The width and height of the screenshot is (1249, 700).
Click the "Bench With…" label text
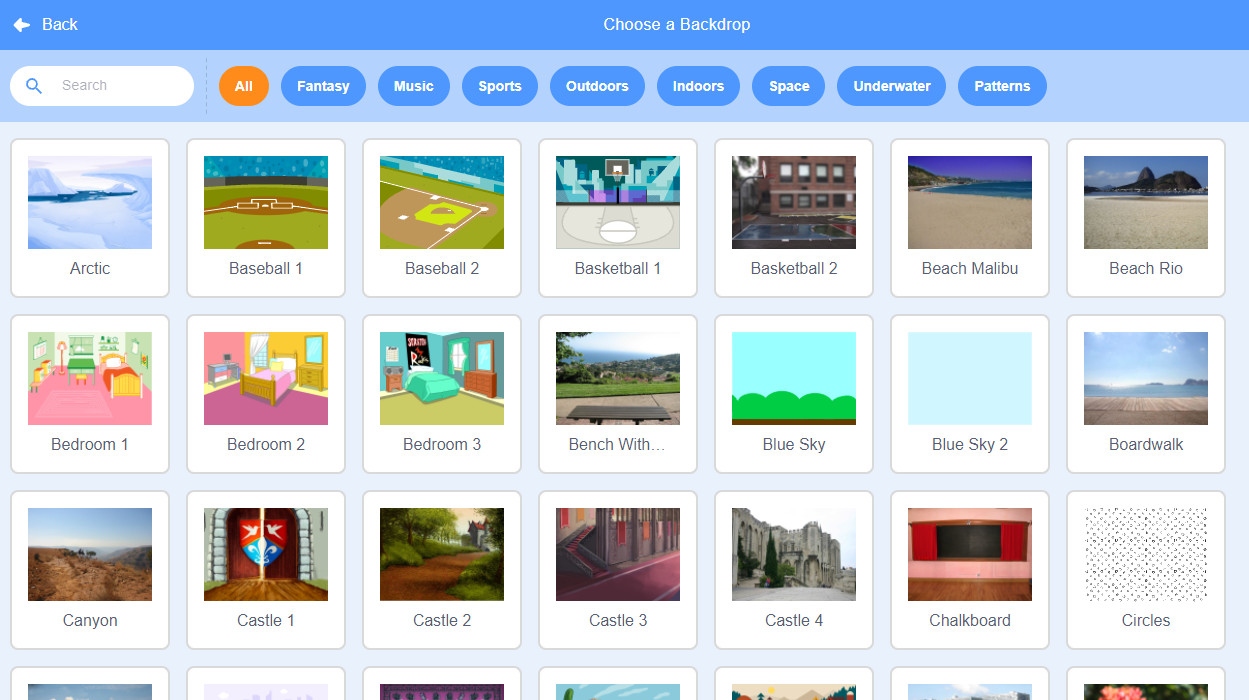[618, 445]
